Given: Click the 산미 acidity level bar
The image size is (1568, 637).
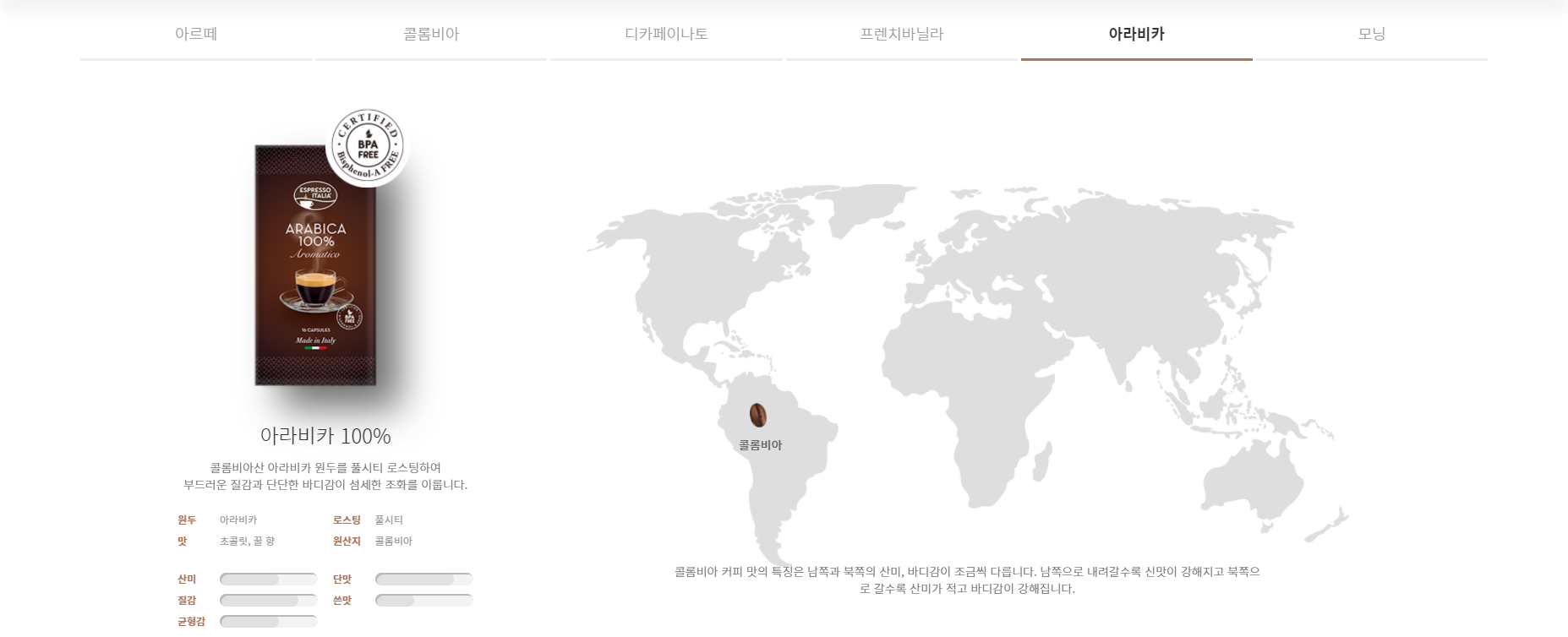Looking at the screenshot, I should pyautogui.click(x=268, y=579).
